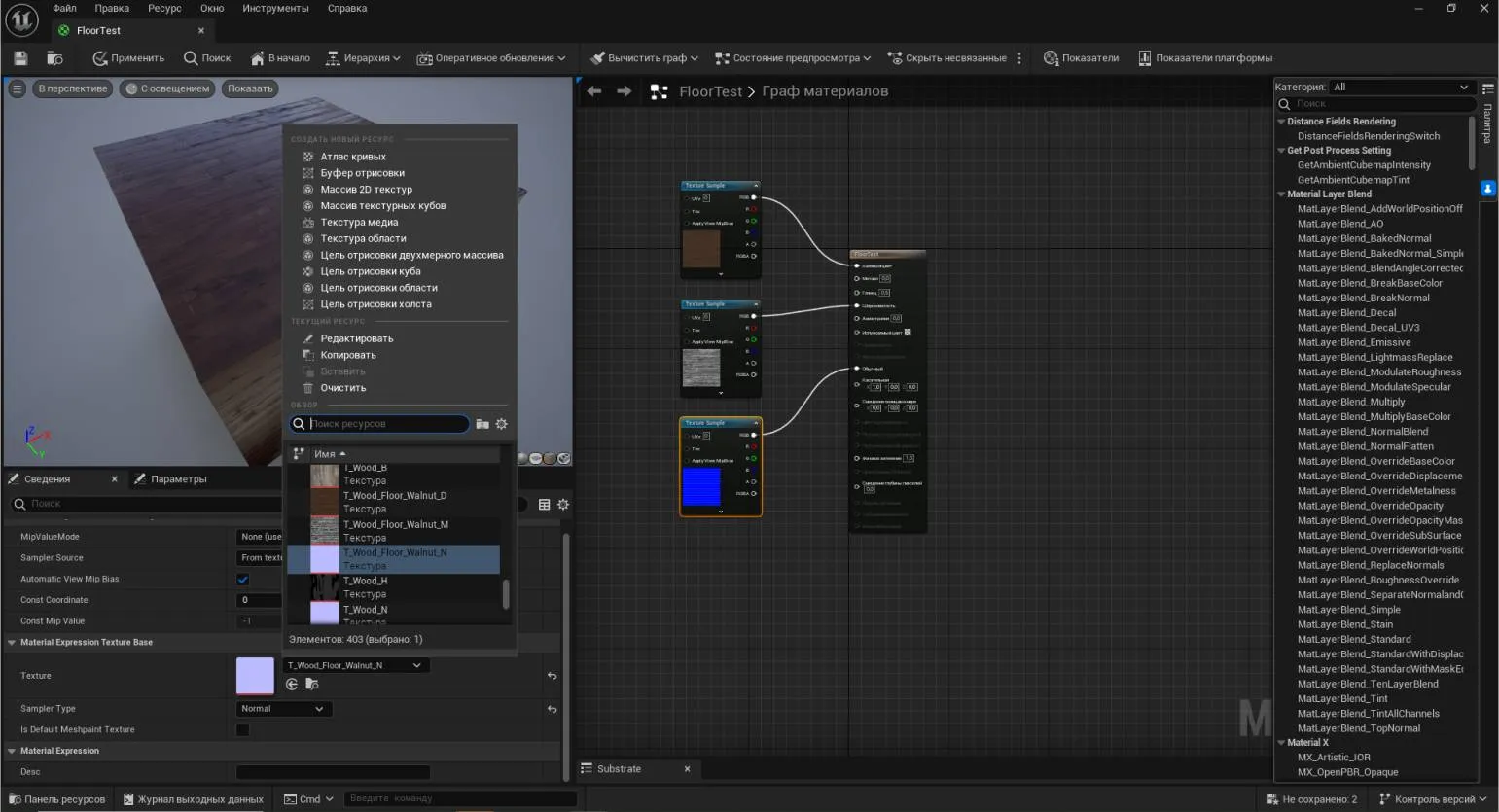Go back with the graph left arrow

tap(594, 91)
